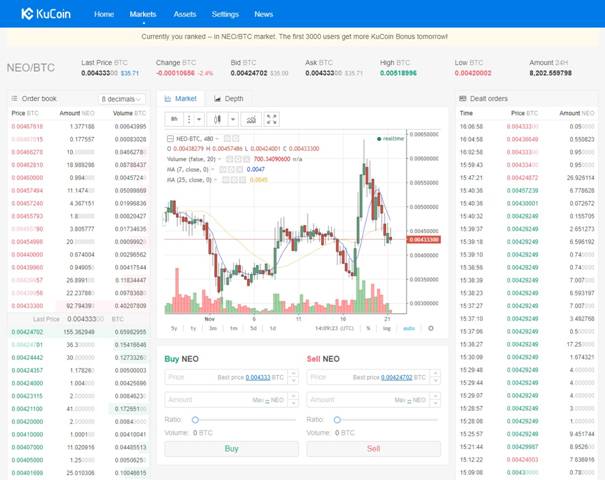Open the decimals dropdown in Order book
605x480 pixels.
[122, 99]
